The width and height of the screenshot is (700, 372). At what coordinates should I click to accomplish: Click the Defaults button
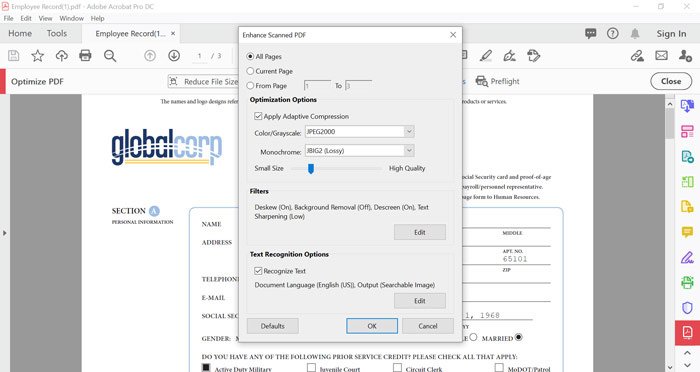272,326
